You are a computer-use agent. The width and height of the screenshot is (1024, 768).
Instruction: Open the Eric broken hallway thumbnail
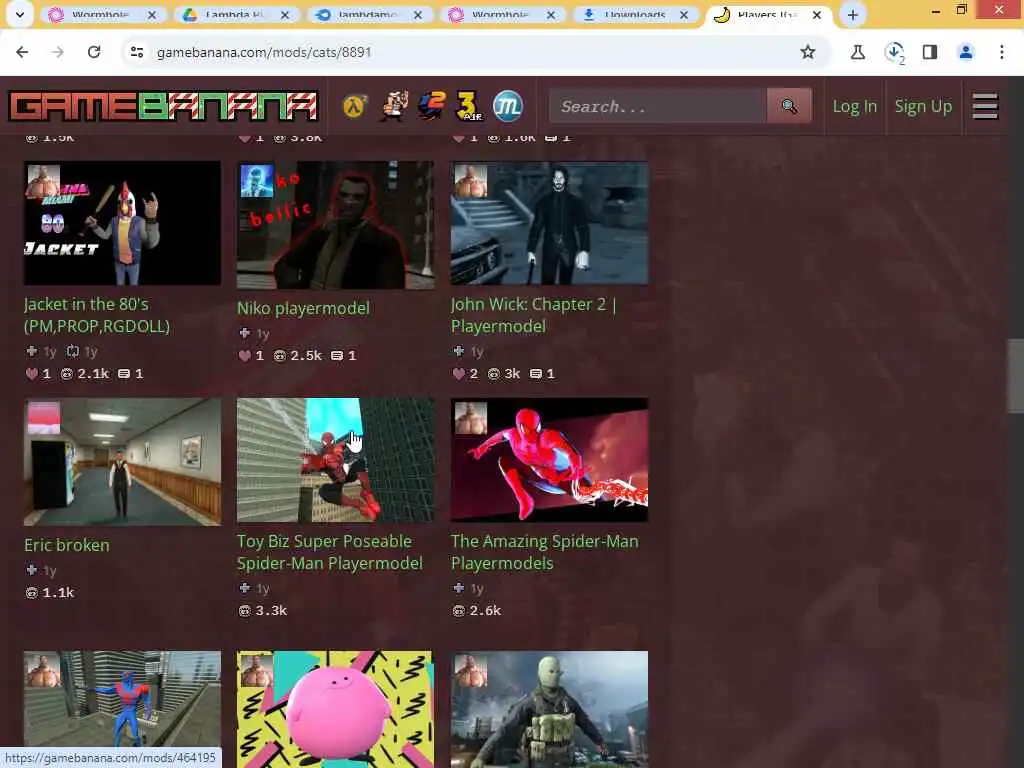[122, 462]
